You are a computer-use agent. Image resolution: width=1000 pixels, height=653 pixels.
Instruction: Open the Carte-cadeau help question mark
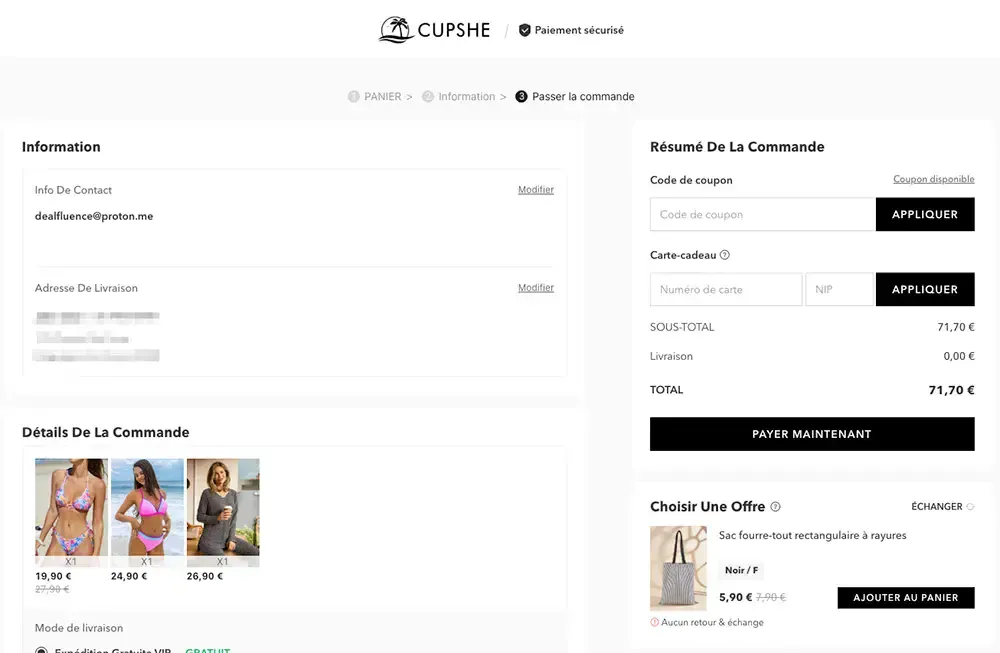pyautogui.click(x=724, y=254)
